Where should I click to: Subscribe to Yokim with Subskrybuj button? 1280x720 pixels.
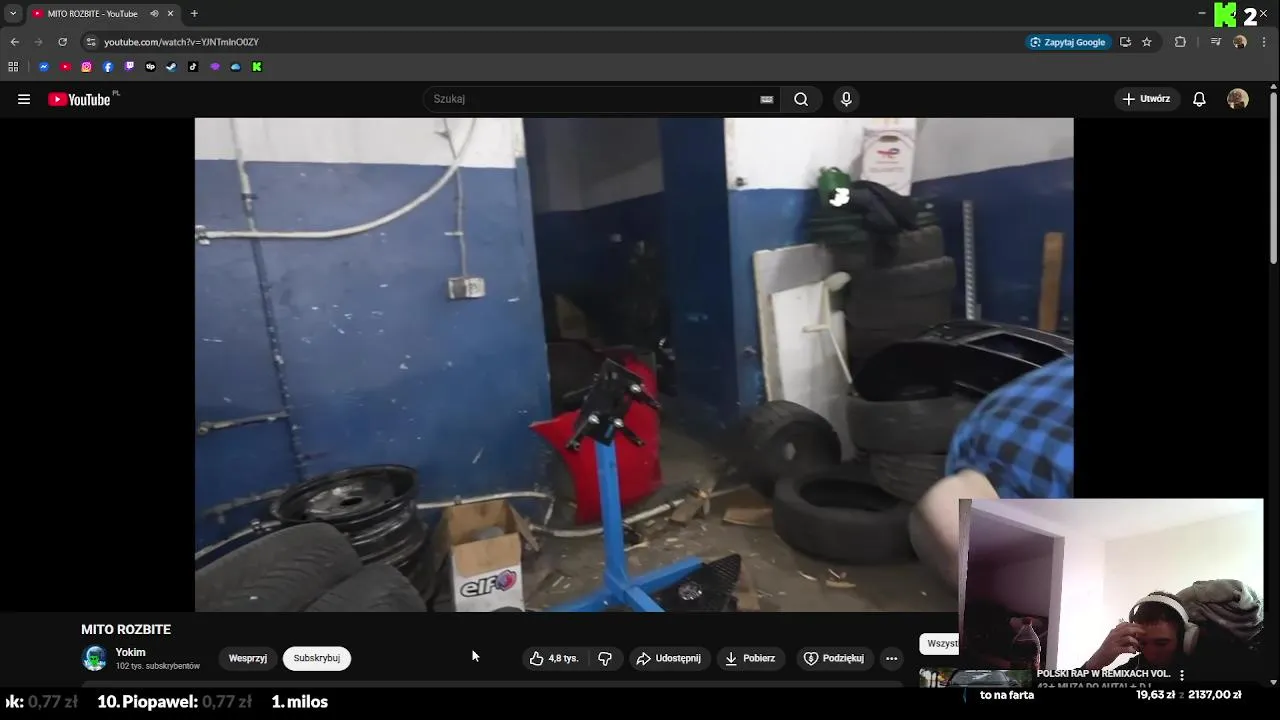(x=317, y=658)
